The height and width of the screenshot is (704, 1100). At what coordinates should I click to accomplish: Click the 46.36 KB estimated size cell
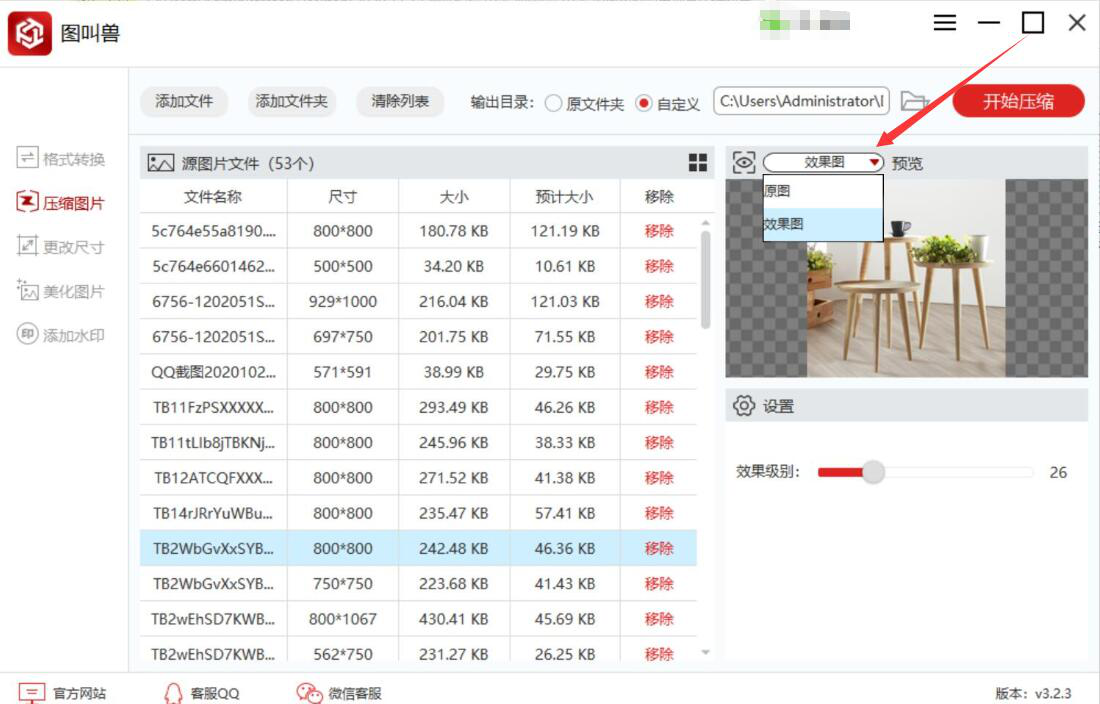565,548
